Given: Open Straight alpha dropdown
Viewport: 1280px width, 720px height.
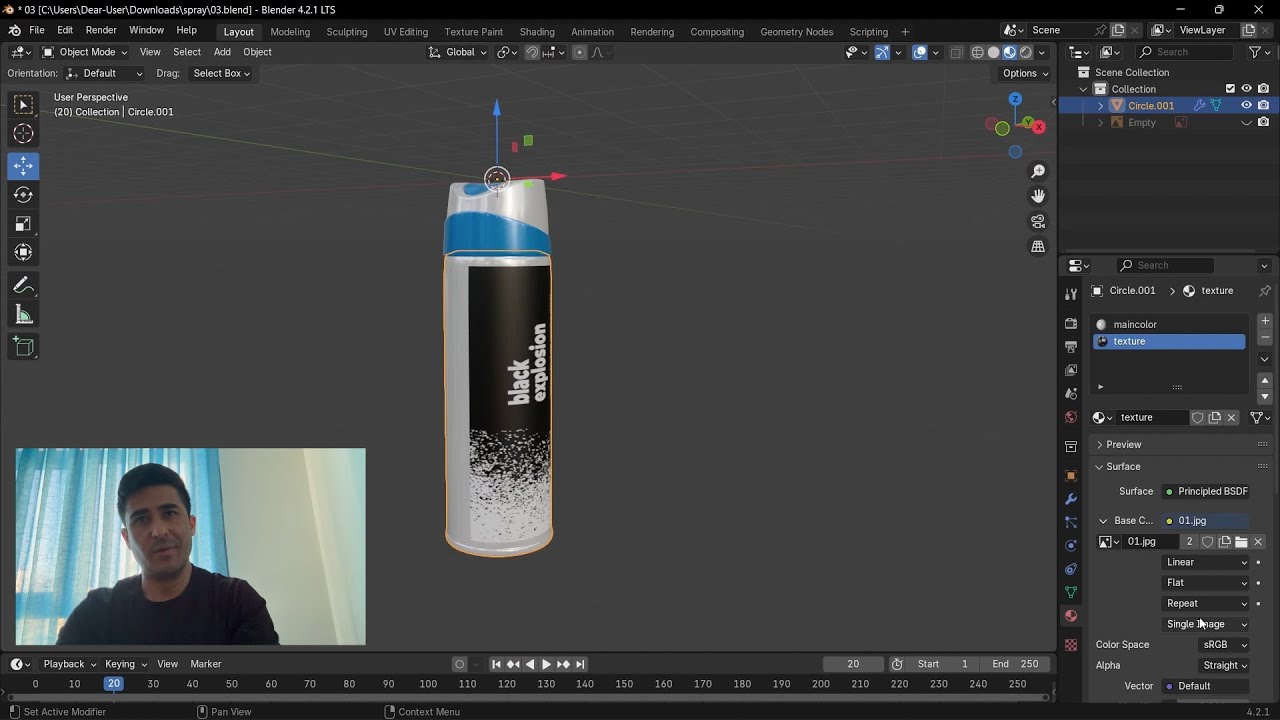Looking at the screenshot, I should 1224,665.
